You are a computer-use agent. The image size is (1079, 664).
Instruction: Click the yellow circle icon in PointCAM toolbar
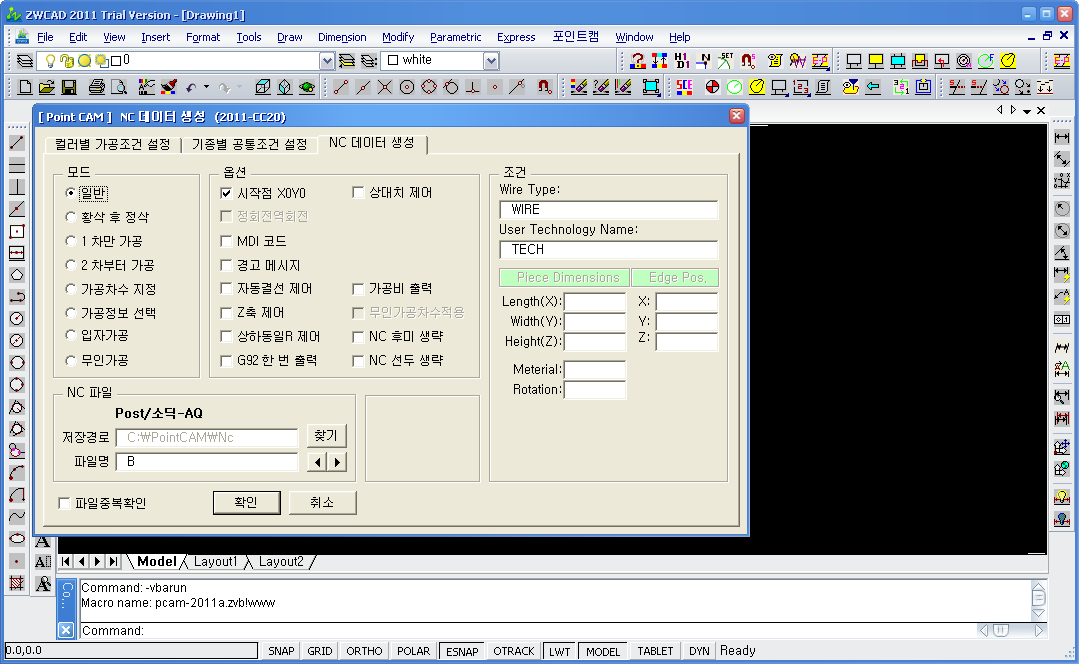tap(756, 87)
